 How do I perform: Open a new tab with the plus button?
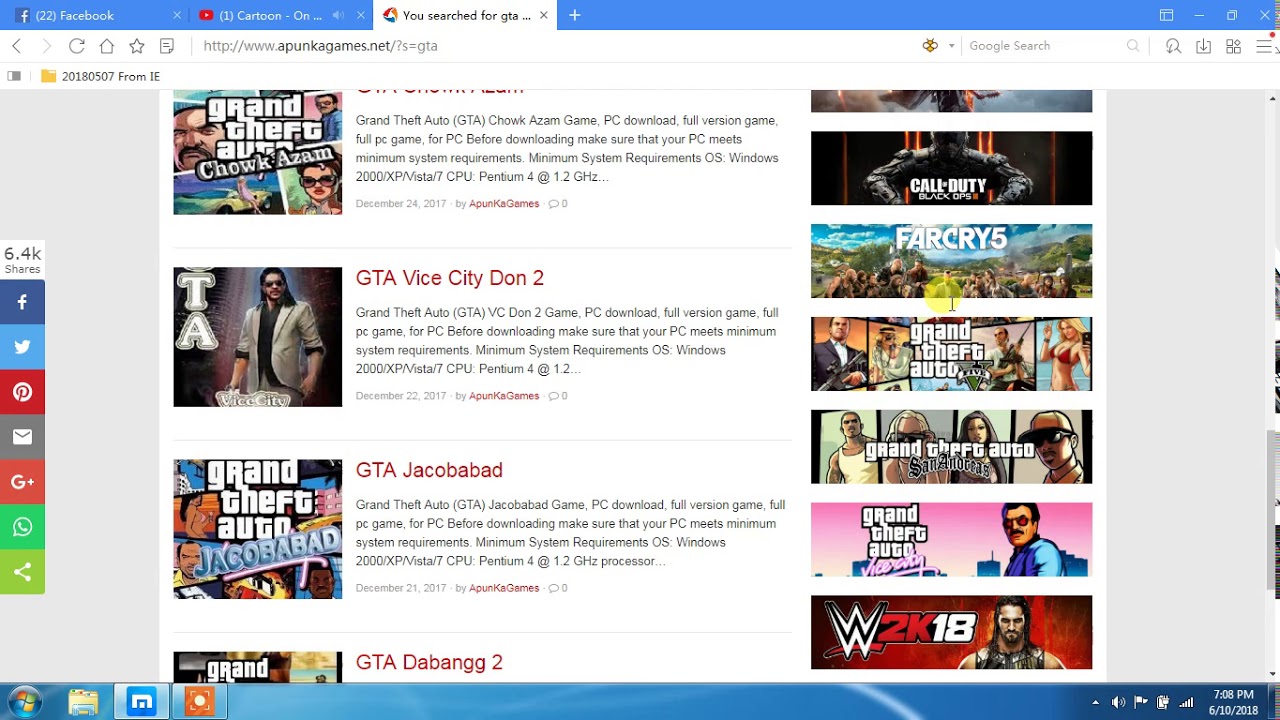(x=574, y=15)
